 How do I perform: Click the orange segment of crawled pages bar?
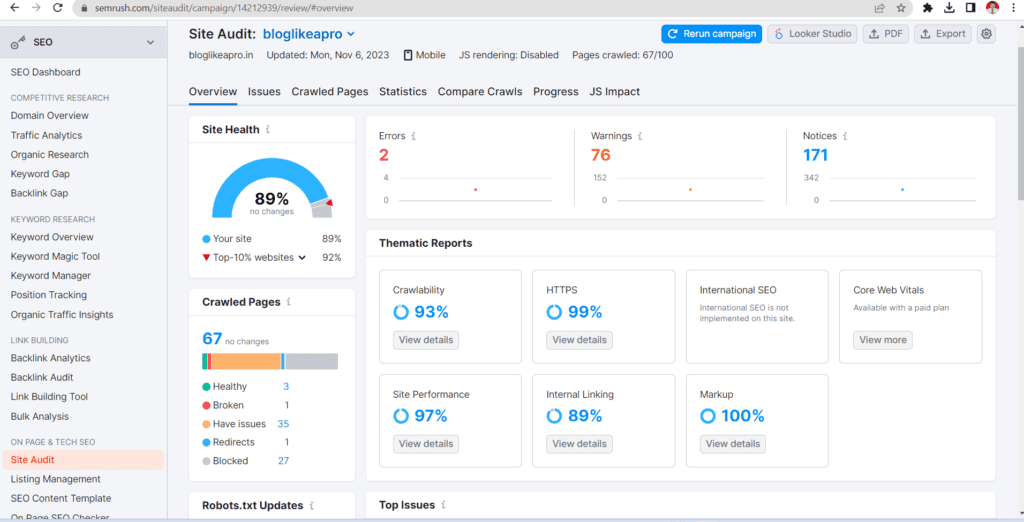[246, 361]
